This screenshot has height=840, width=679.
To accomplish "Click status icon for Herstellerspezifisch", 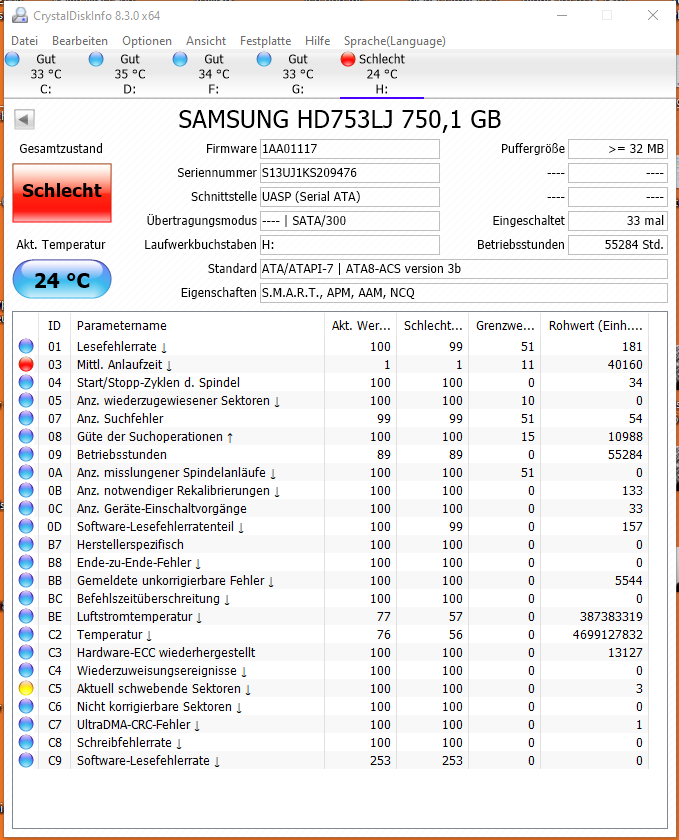I will [26, 544].
